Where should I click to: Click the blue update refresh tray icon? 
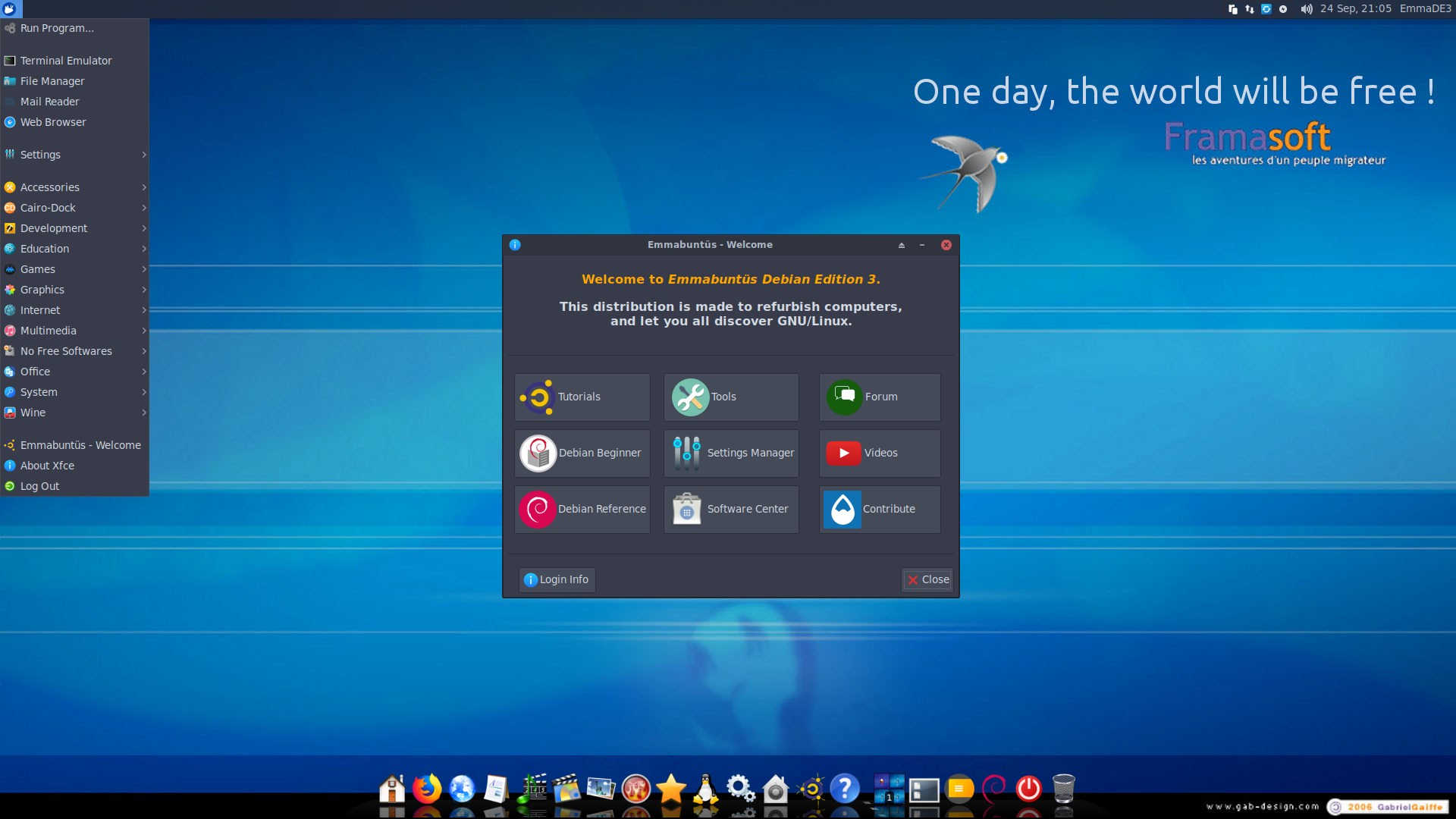coord(1266,9)
